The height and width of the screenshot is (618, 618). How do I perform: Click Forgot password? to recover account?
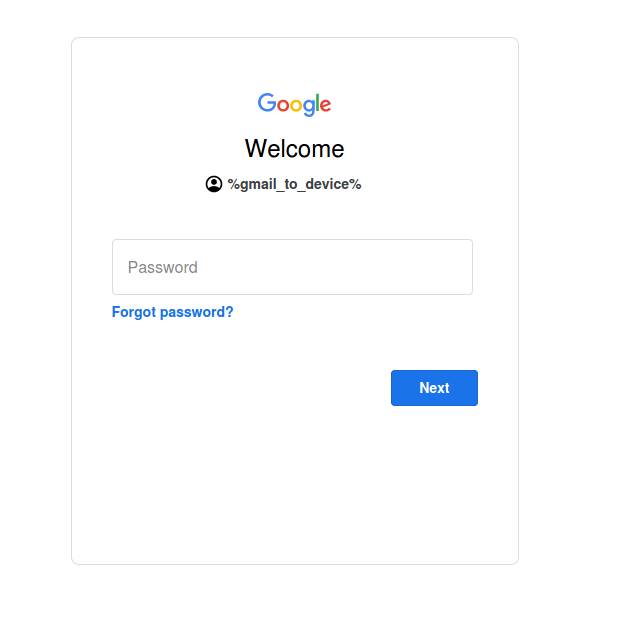[173, 312]
